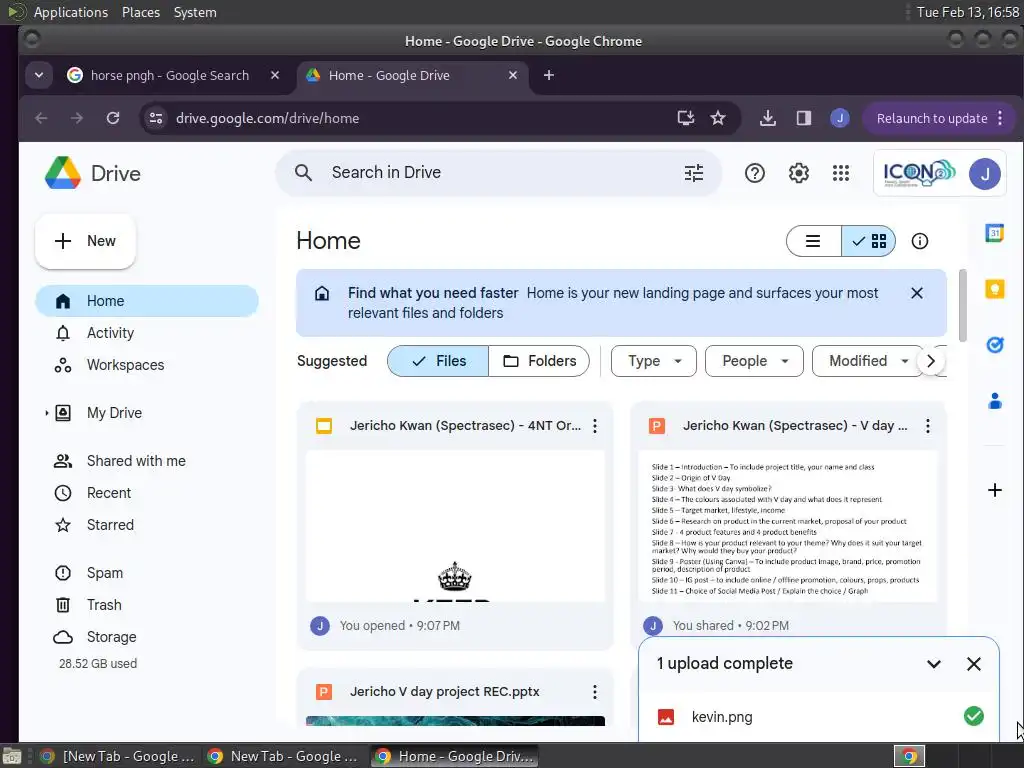Open Google Keep side panel
Viewport: 1024px width, 768px height.
click(x=994, y=289)
